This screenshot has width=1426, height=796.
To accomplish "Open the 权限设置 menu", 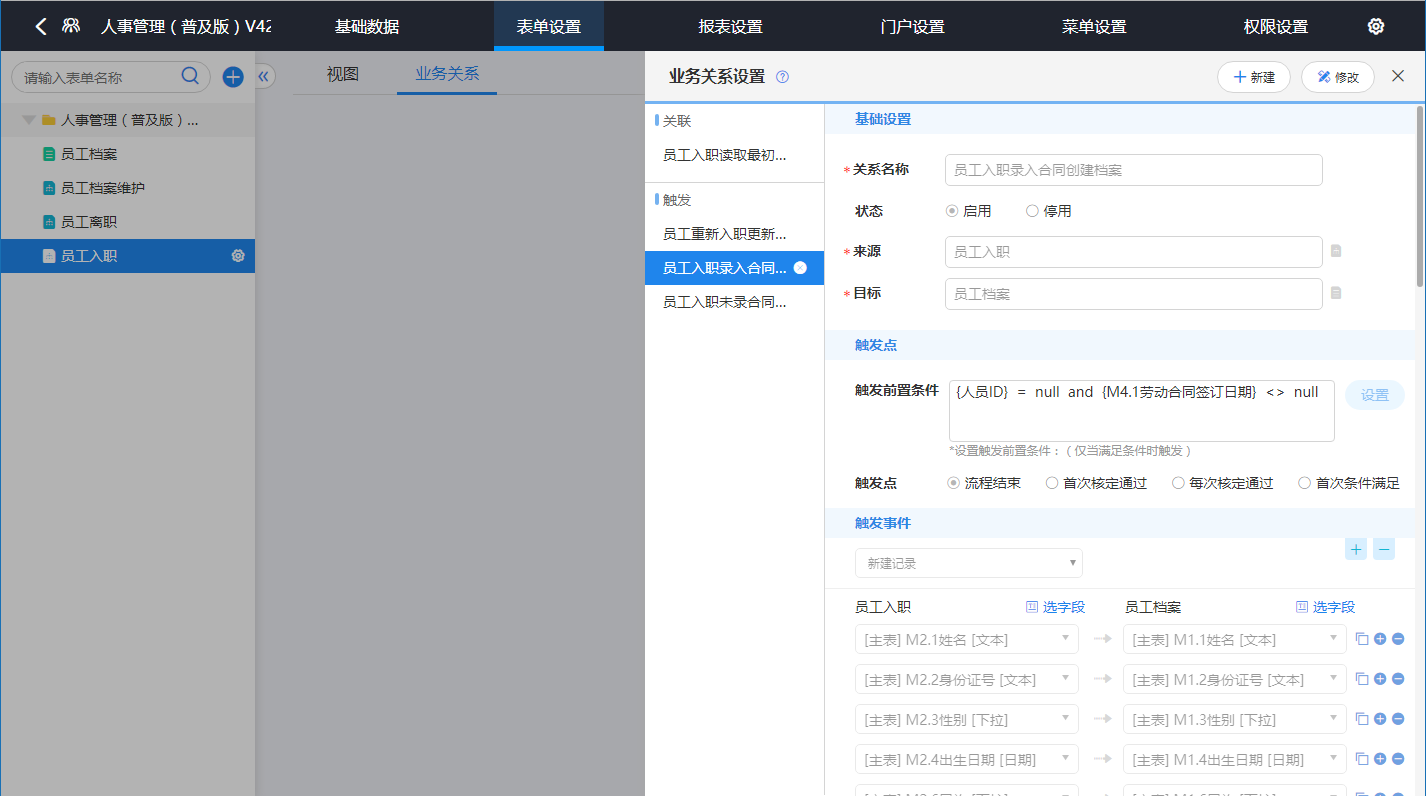I will click(1276, 27).
